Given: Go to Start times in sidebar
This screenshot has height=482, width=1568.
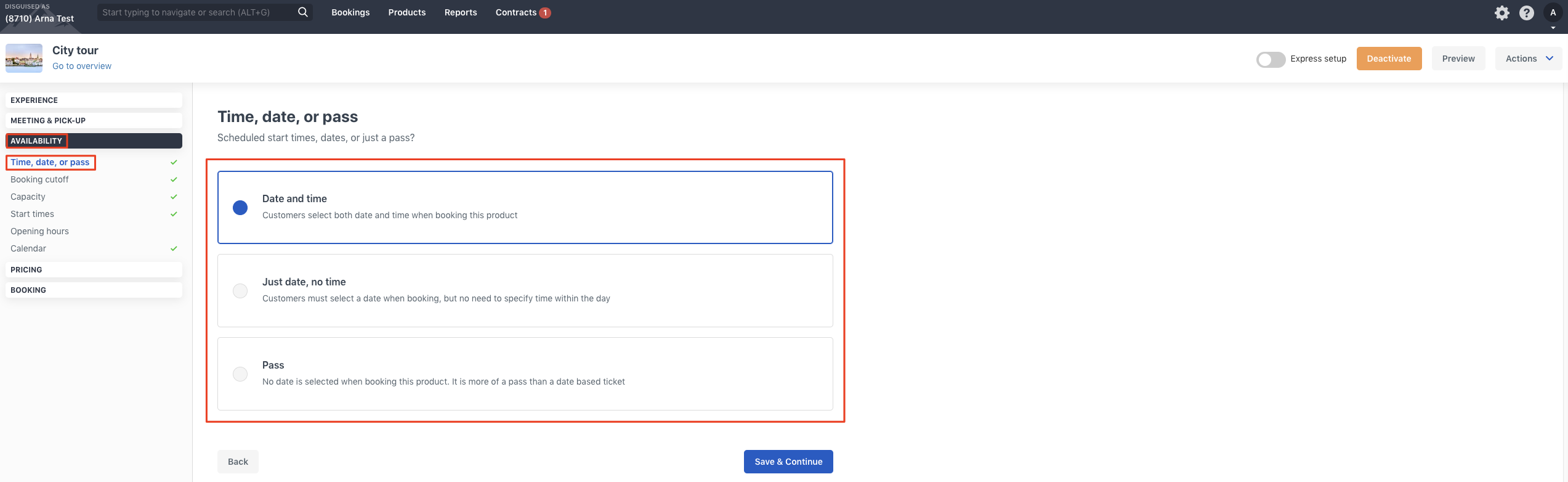Looking at the screenshot, I should [x=32, y=214].
